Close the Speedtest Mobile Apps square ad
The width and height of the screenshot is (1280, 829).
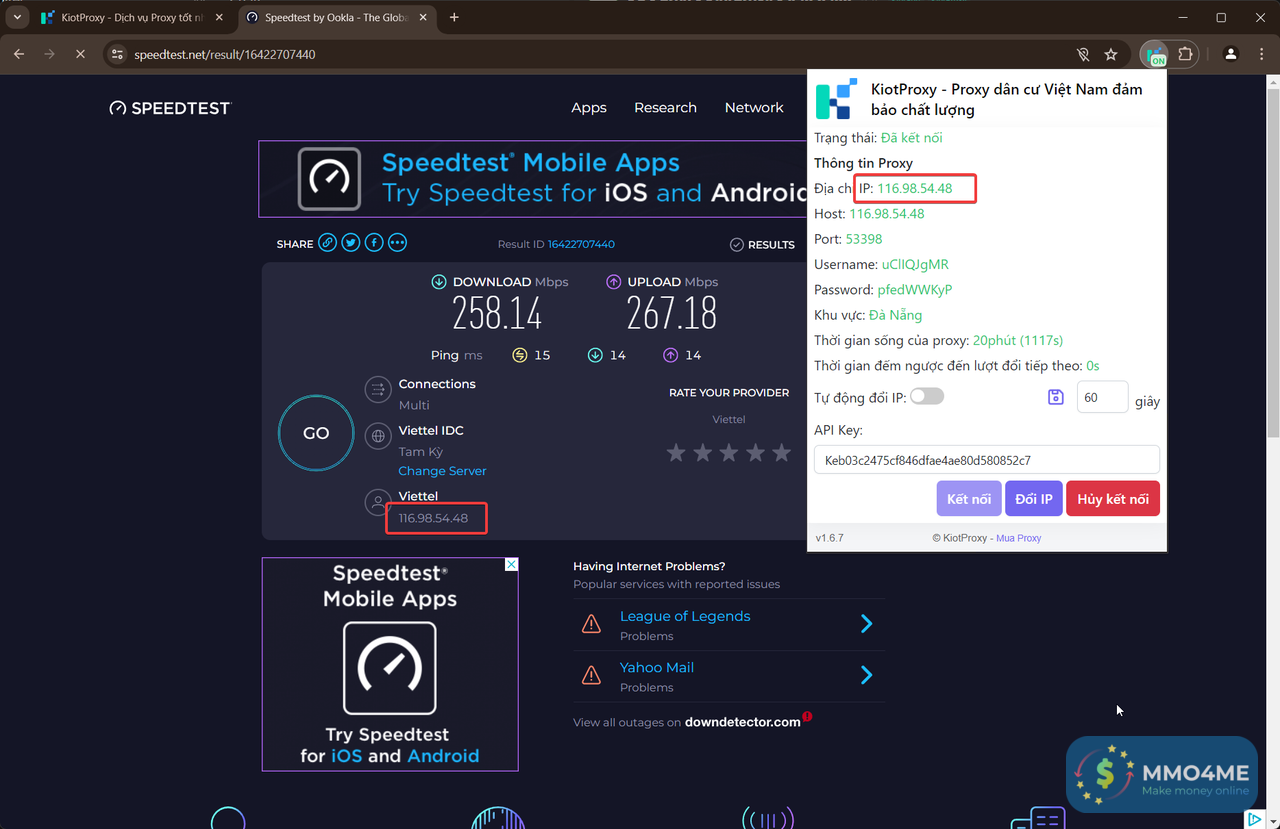pyautogui.click(x=512, y=564)
